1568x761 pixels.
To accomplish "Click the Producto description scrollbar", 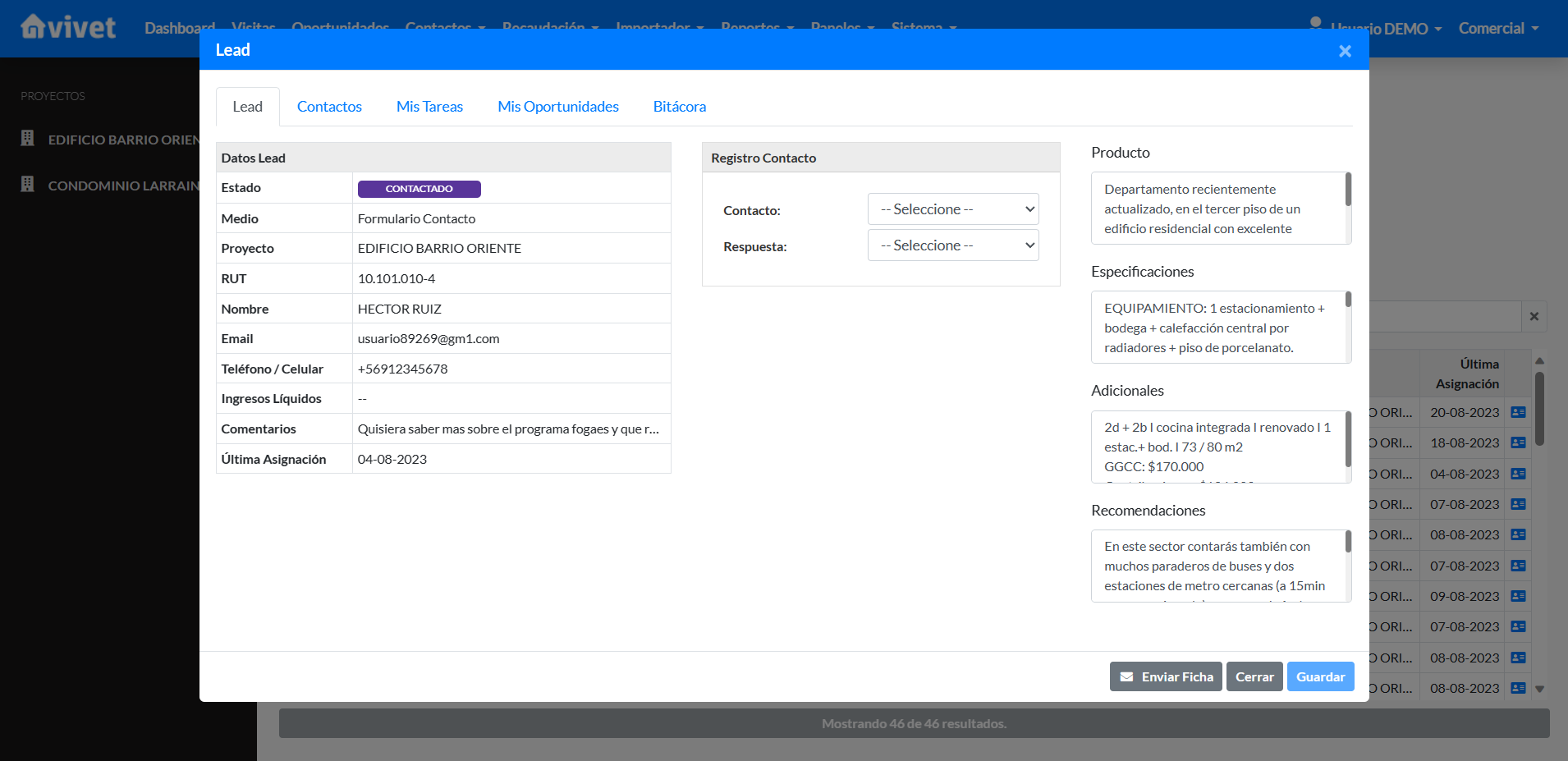I will pos(1347,190).
